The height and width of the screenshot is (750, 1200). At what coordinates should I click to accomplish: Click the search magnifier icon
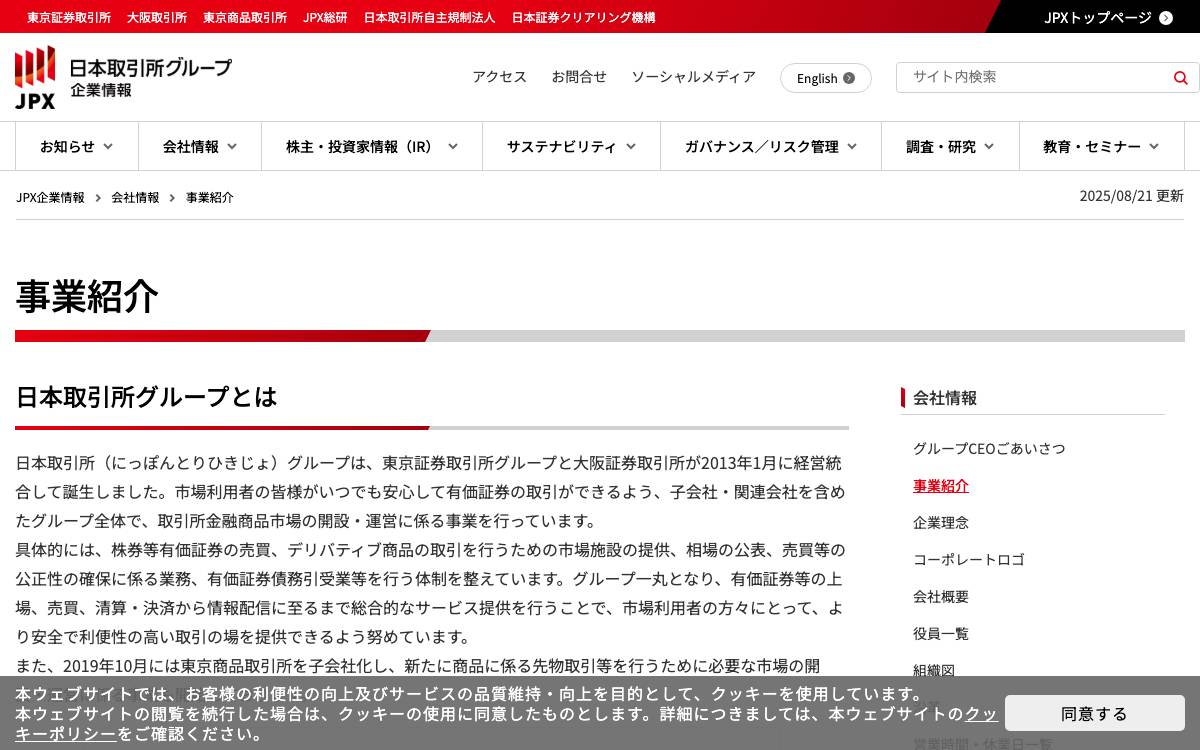pos(1180,78)
